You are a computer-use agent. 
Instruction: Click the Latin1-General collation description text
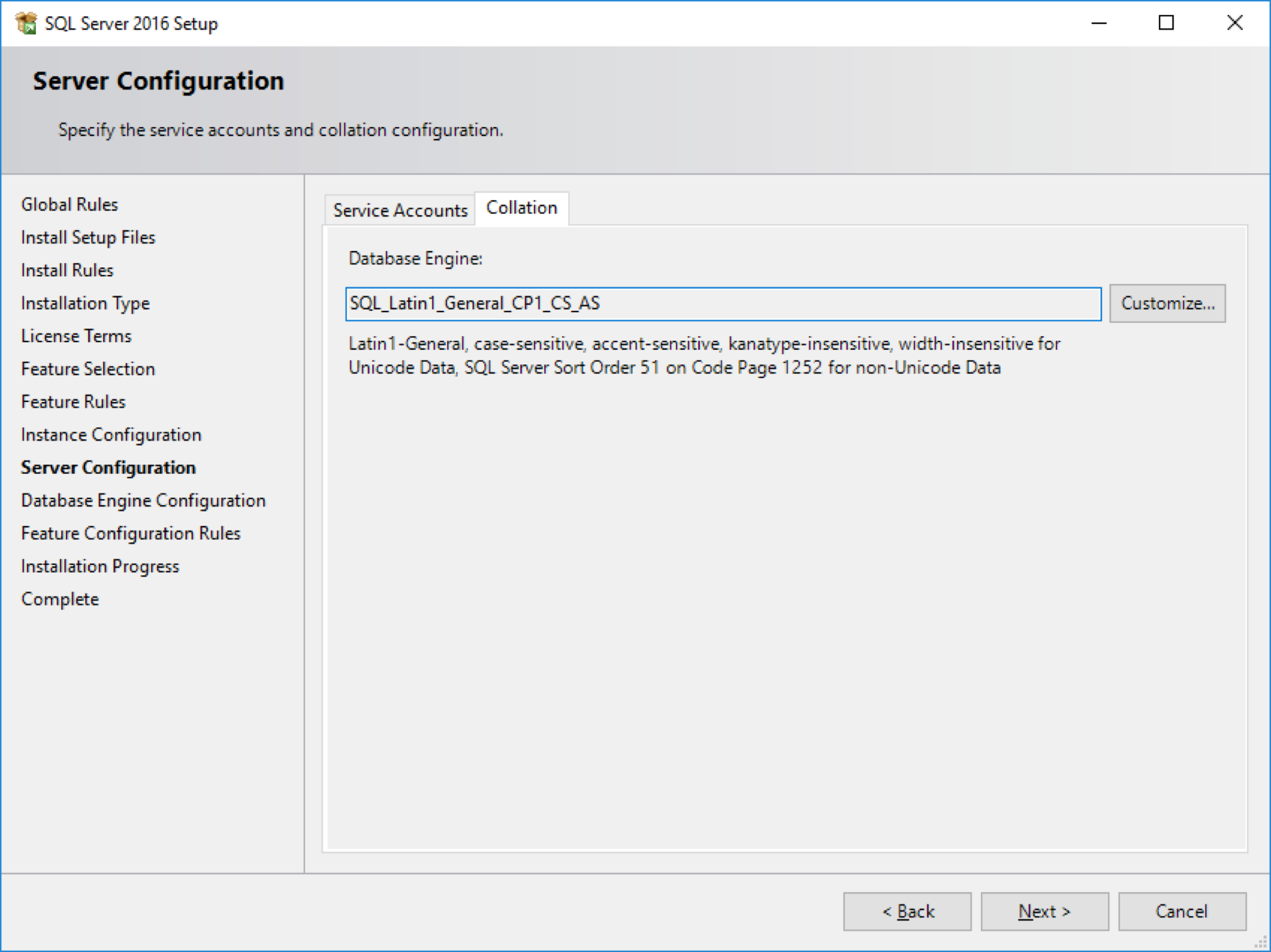tap(705, 356)
